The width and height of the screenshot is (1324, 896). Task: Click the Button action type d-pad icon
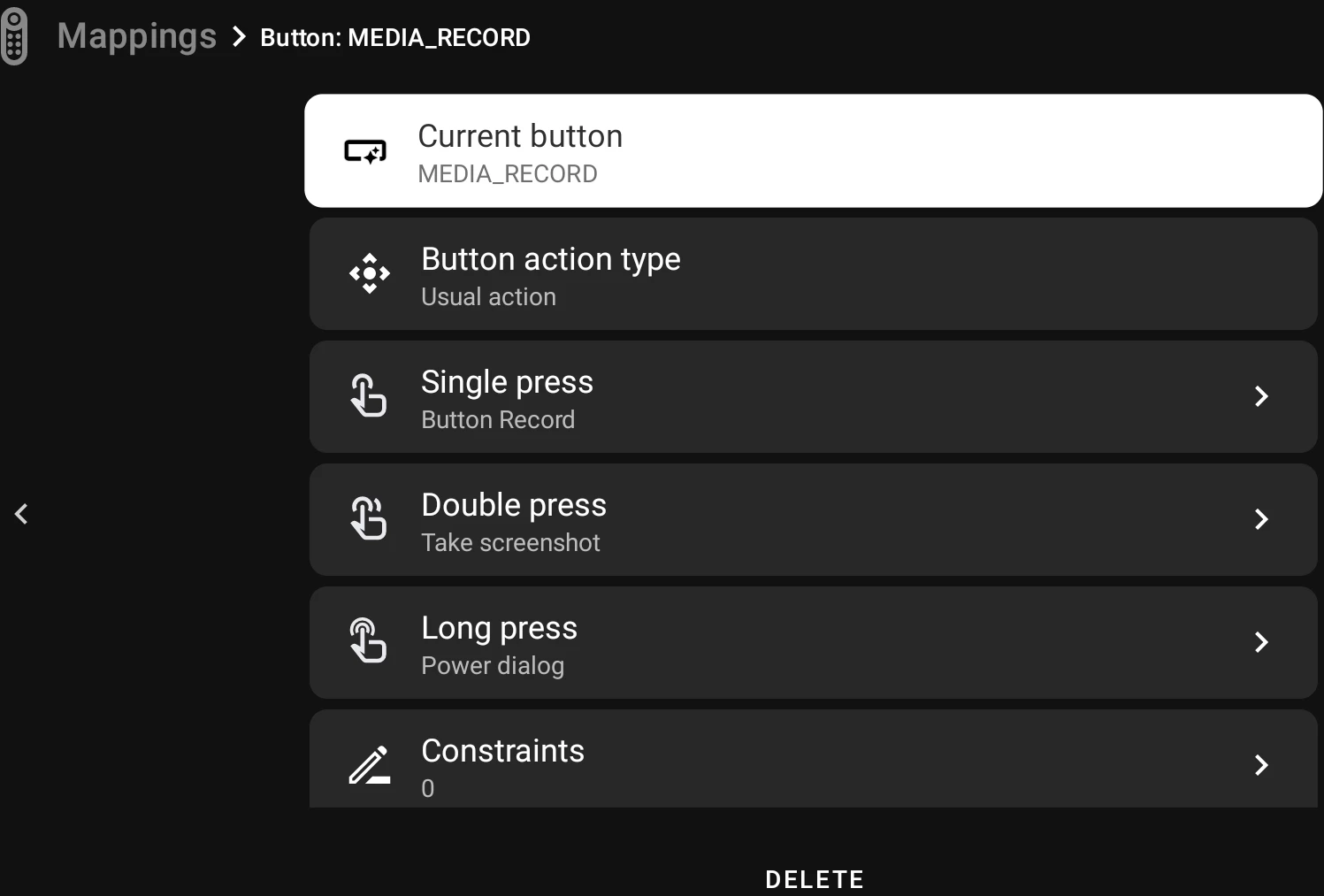click(x=370, y=274)
